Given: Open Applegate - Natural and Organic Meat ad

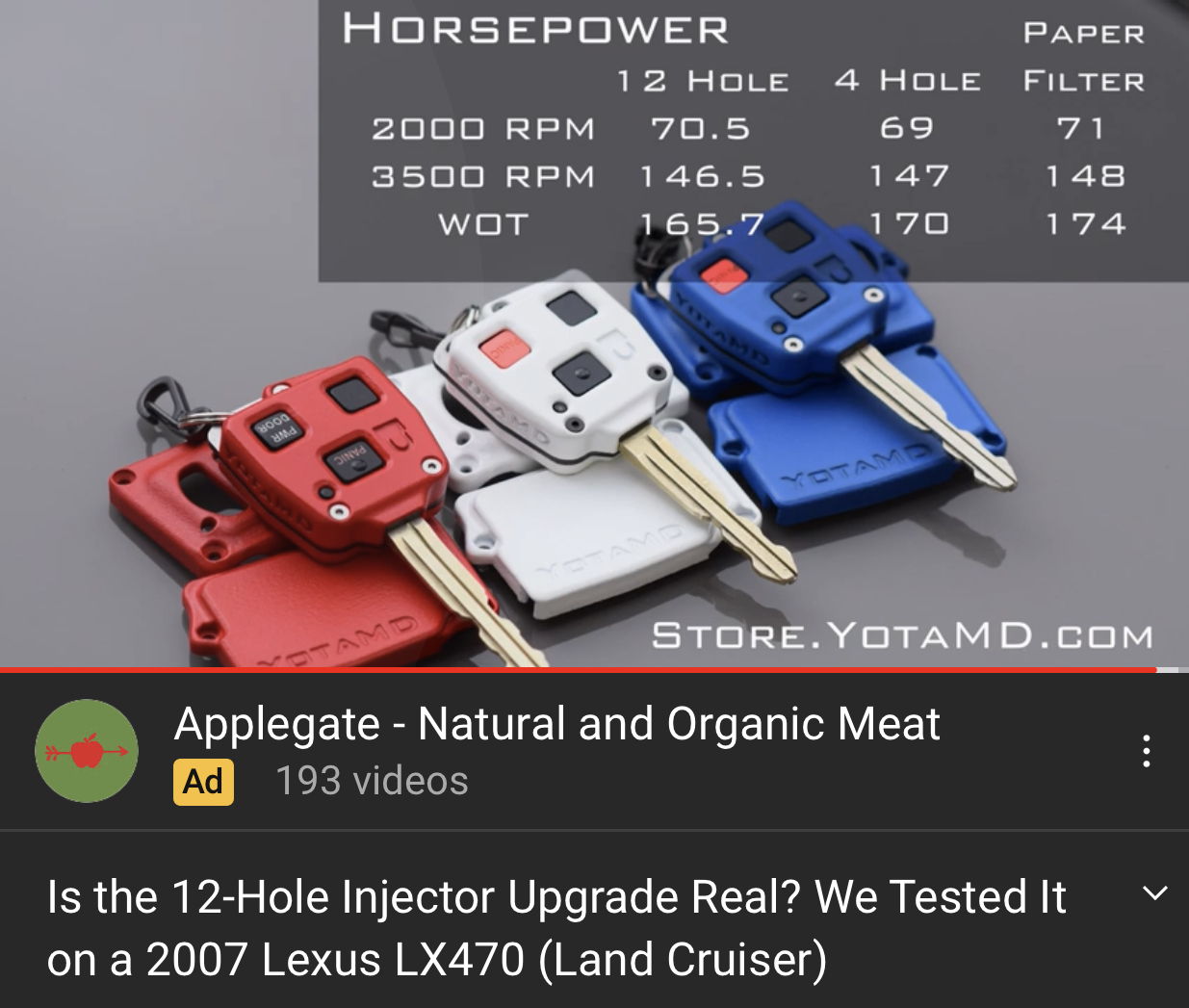Looking at the screenshot, I should (556, 724).
